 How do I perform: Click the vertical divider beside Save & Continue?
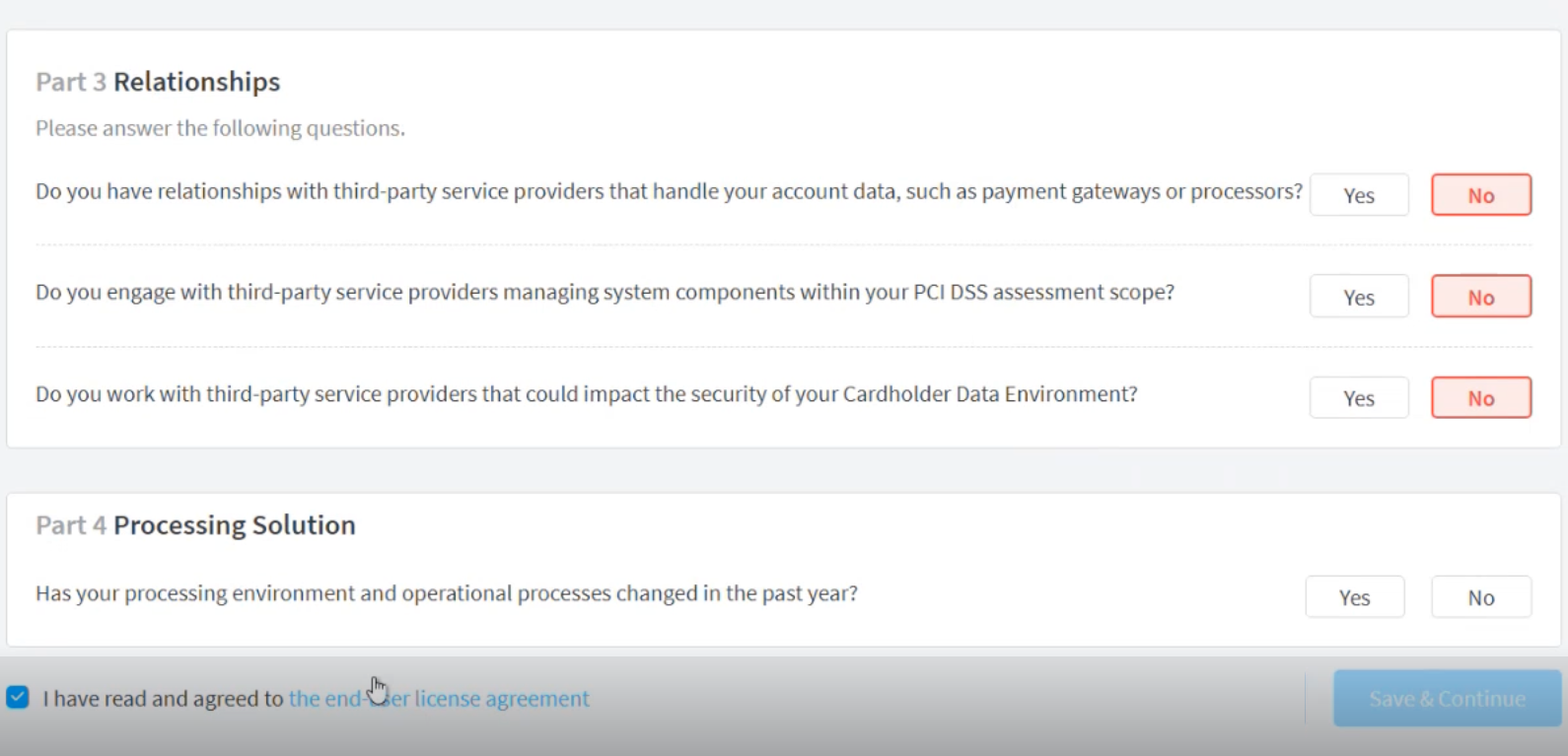(x=1305, y=699)
